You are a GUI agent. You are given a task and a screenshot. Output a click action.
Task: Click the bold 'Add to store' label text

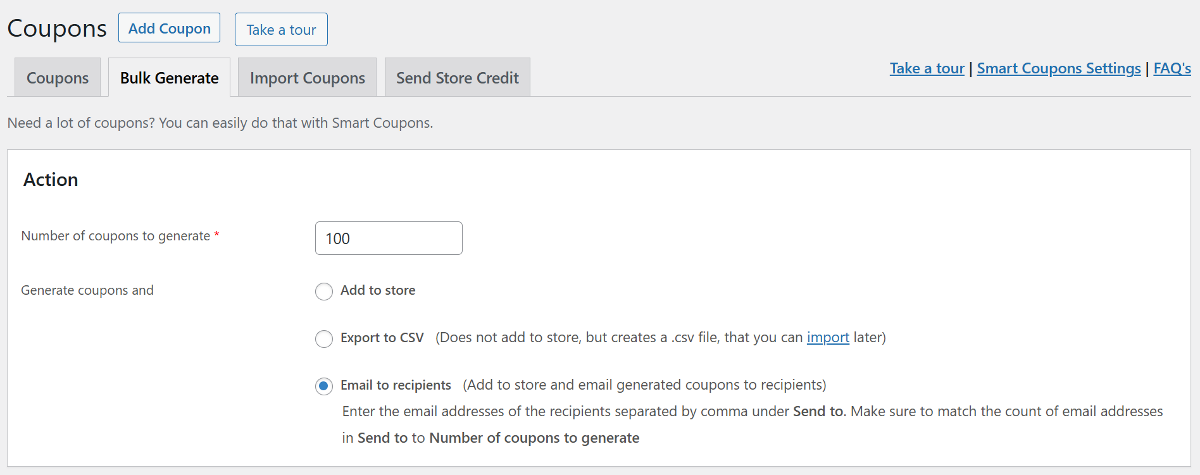click(378, 290)
